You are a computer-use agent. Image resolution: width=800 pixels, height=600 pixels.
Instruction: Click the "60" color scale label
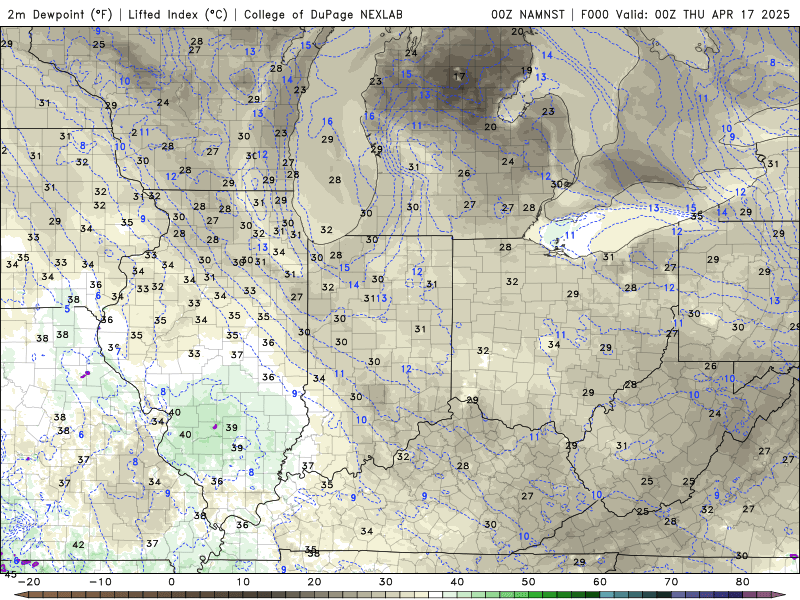(x=600, y=582)
